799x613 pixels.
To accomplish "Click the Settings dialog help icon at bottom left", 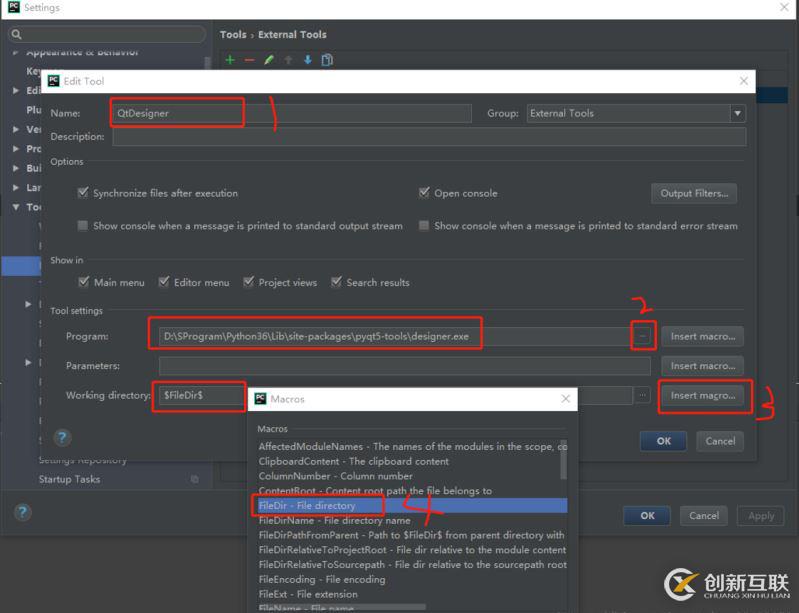I will pos(22,512).
